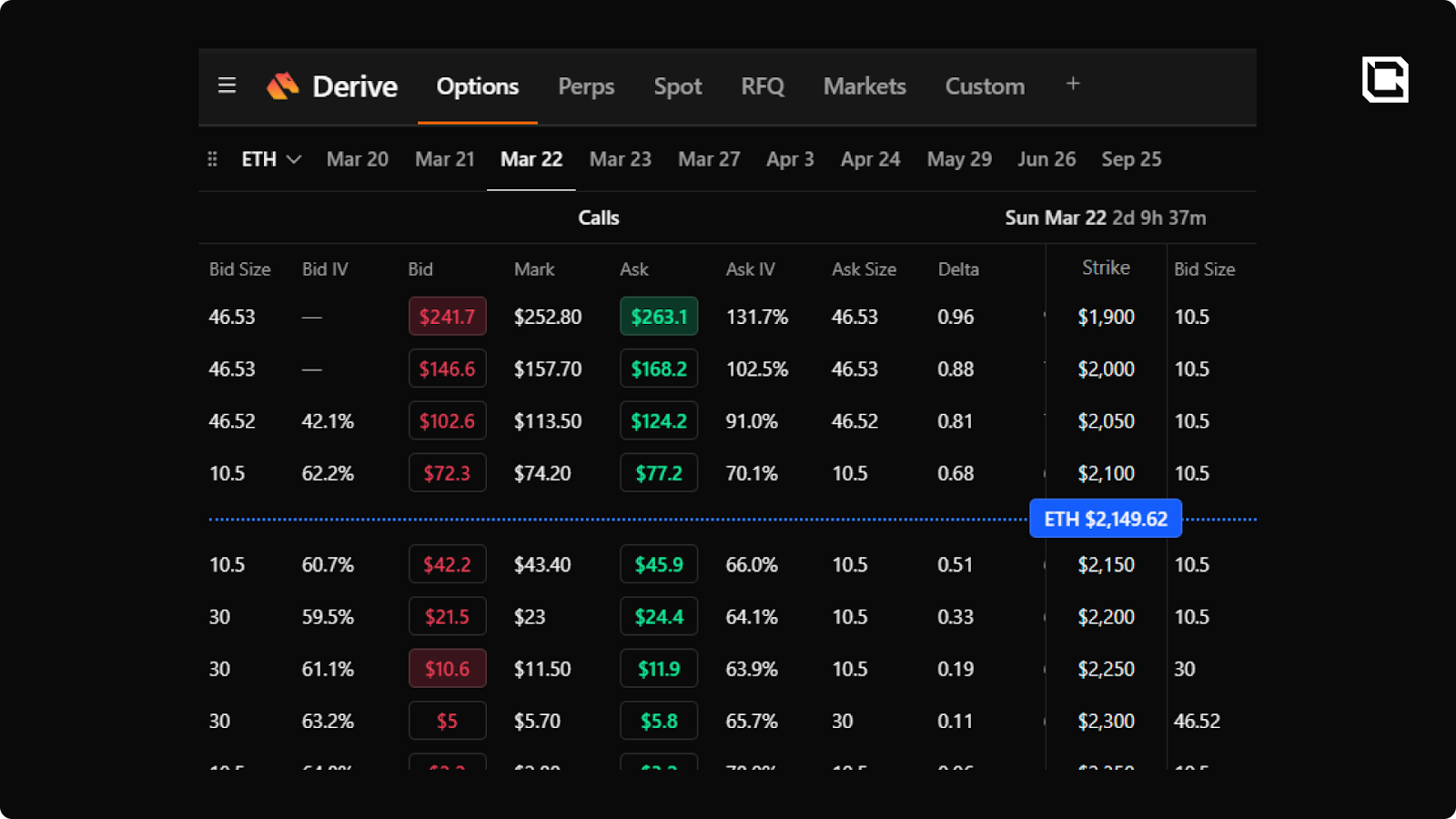Open the hamburger menu icon
The width and height of the screenshot is (1456, 819).
point(227,86)
